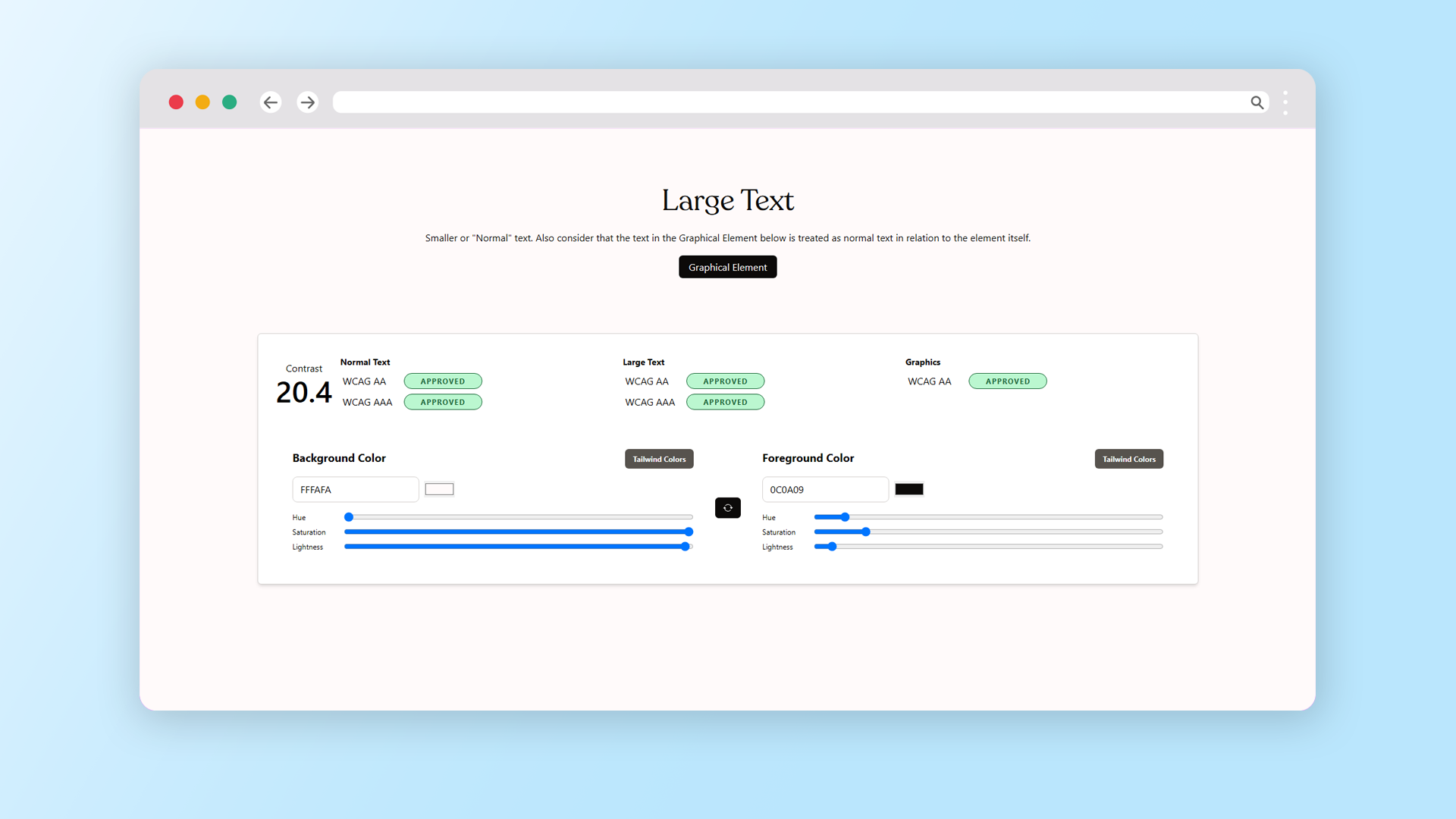The width and height of the screenshot is (1456, 819).
Task: Click the search magnifier icon
Action: [1257, 102]
